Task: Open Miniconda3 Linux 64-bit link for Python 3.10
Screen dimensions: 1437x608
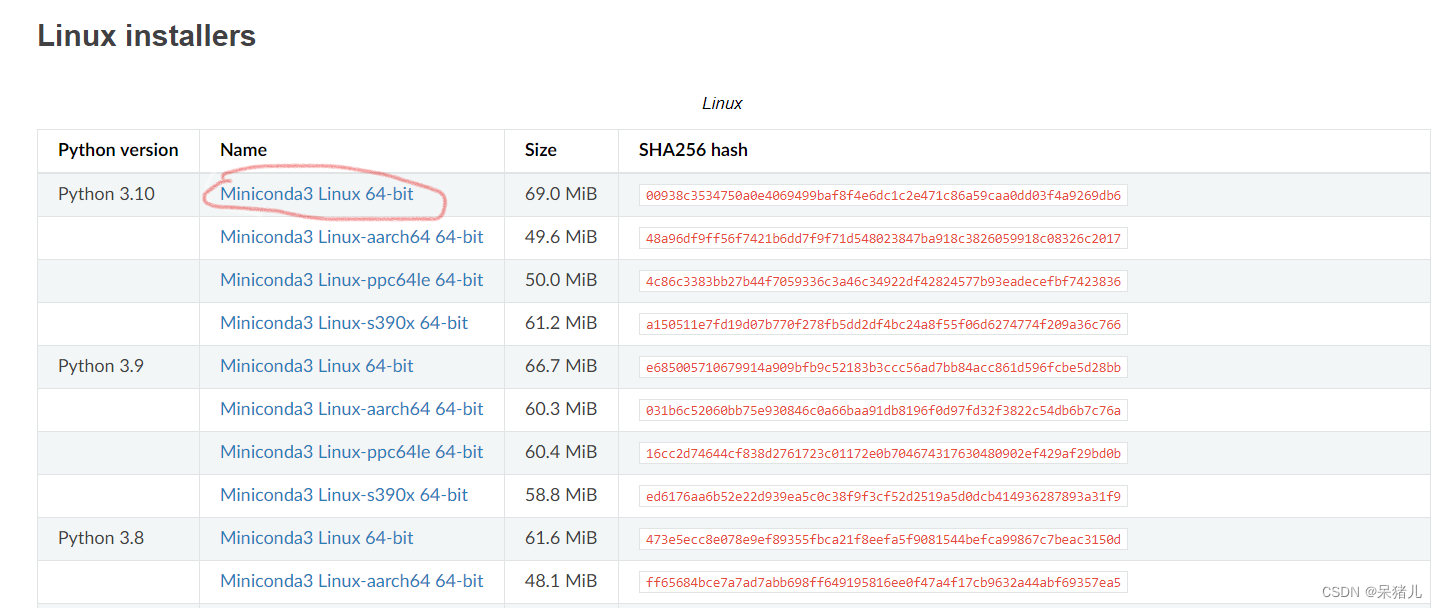Action: point(317,194)
